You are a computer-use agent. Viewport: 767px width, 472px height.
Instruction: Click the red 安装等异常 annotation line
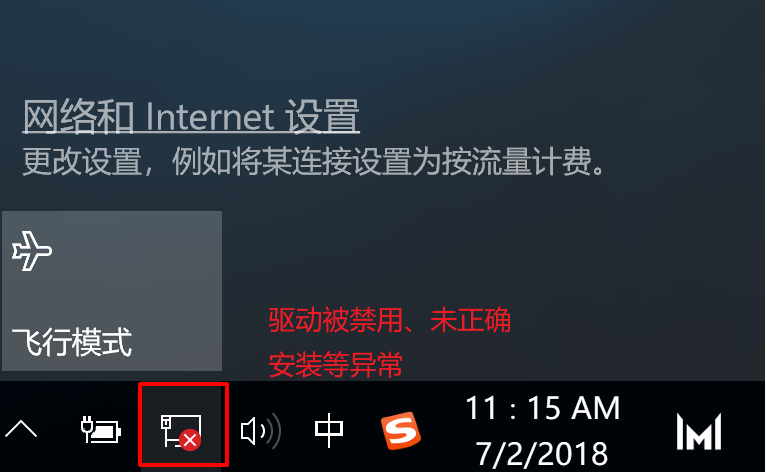pos(336,364)
